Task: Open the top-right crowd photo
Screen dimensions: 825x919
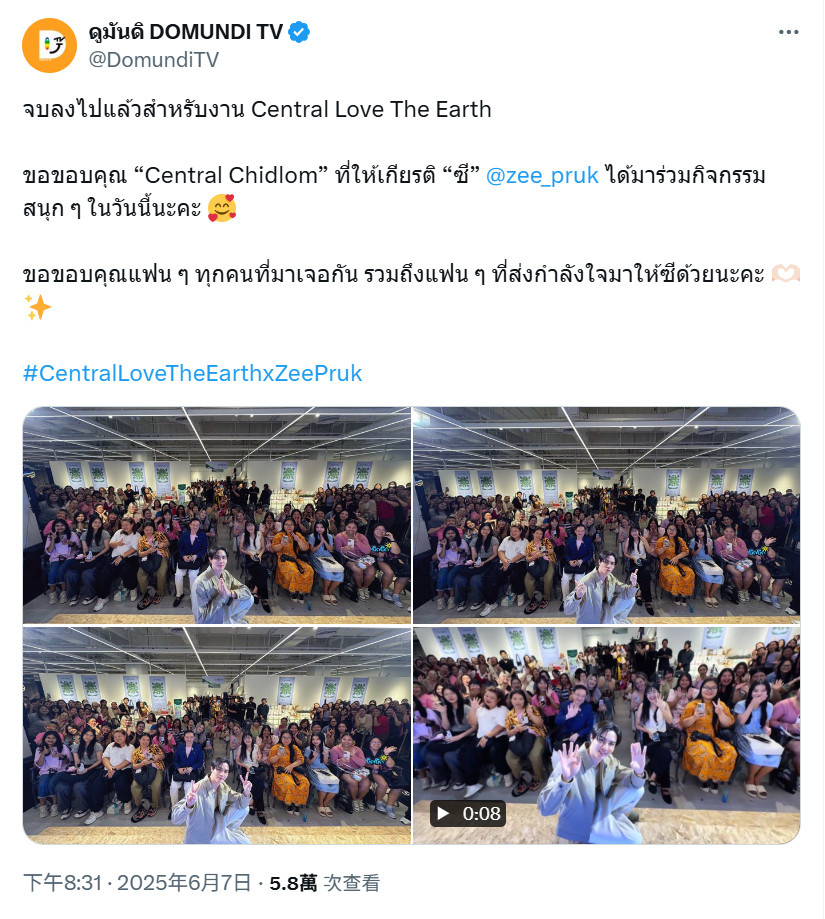Action: pos(606,515)
